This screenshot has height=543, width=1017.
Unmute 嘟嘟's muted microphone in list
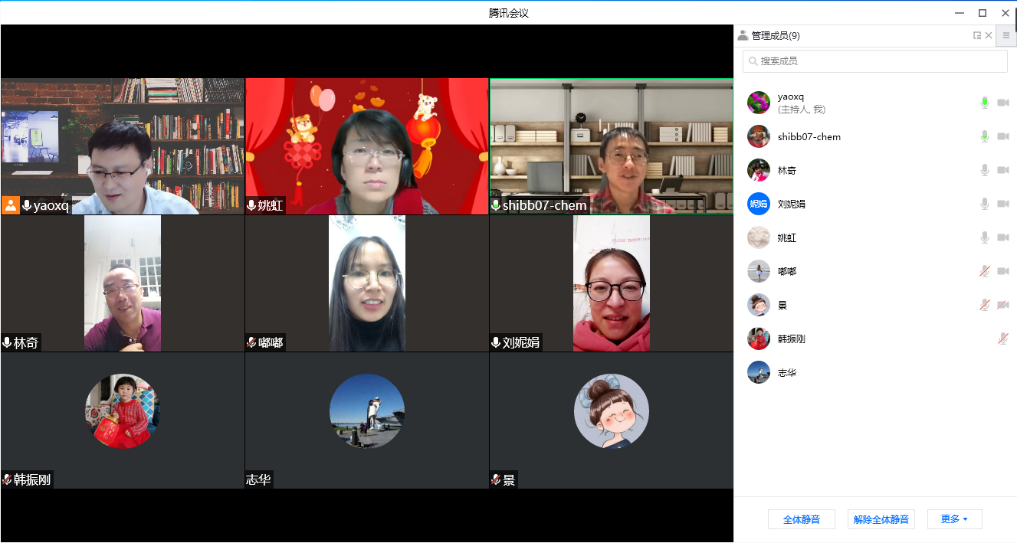tap(984, 272)
